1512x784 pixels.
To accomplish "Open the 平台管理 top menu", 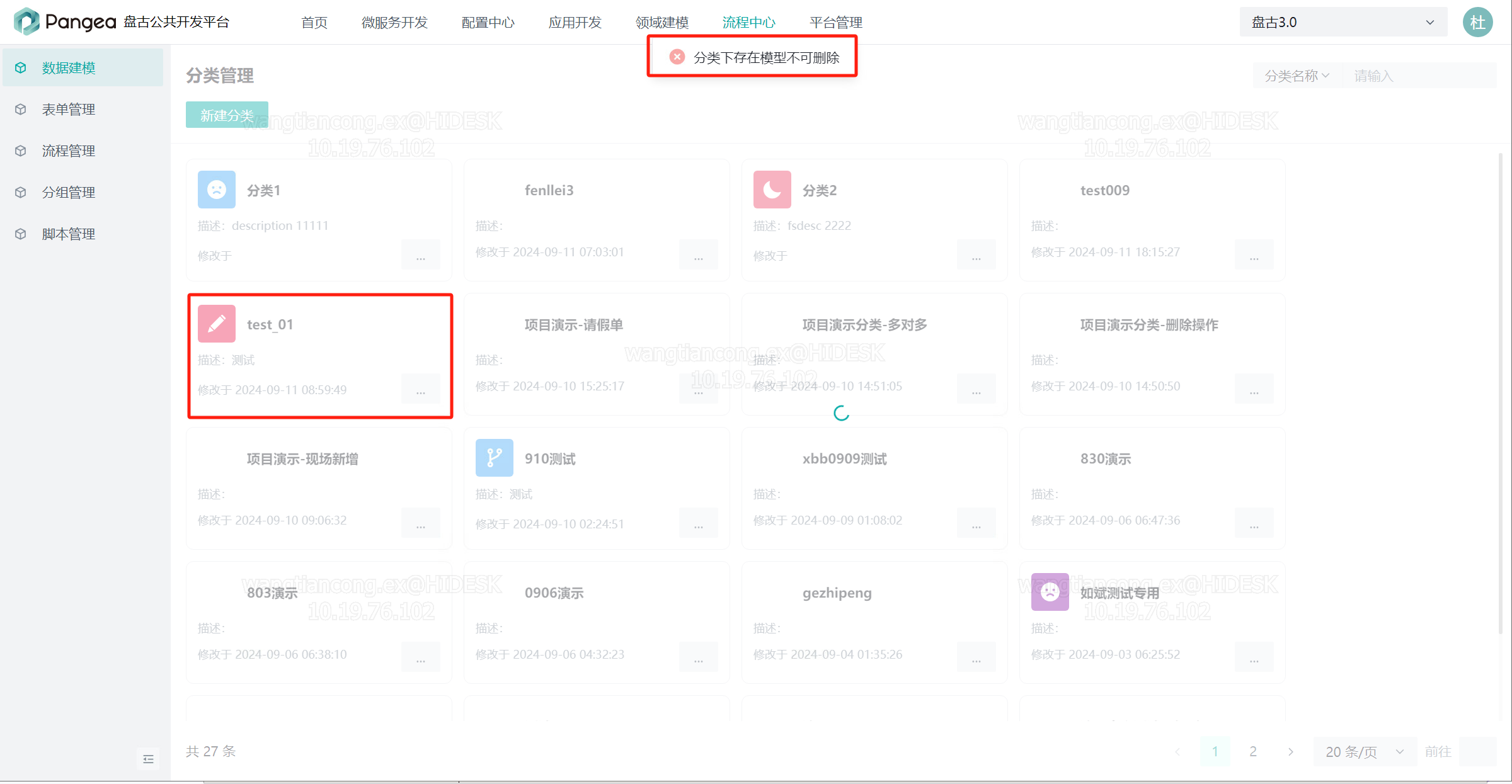I will (x=836, y=22).
